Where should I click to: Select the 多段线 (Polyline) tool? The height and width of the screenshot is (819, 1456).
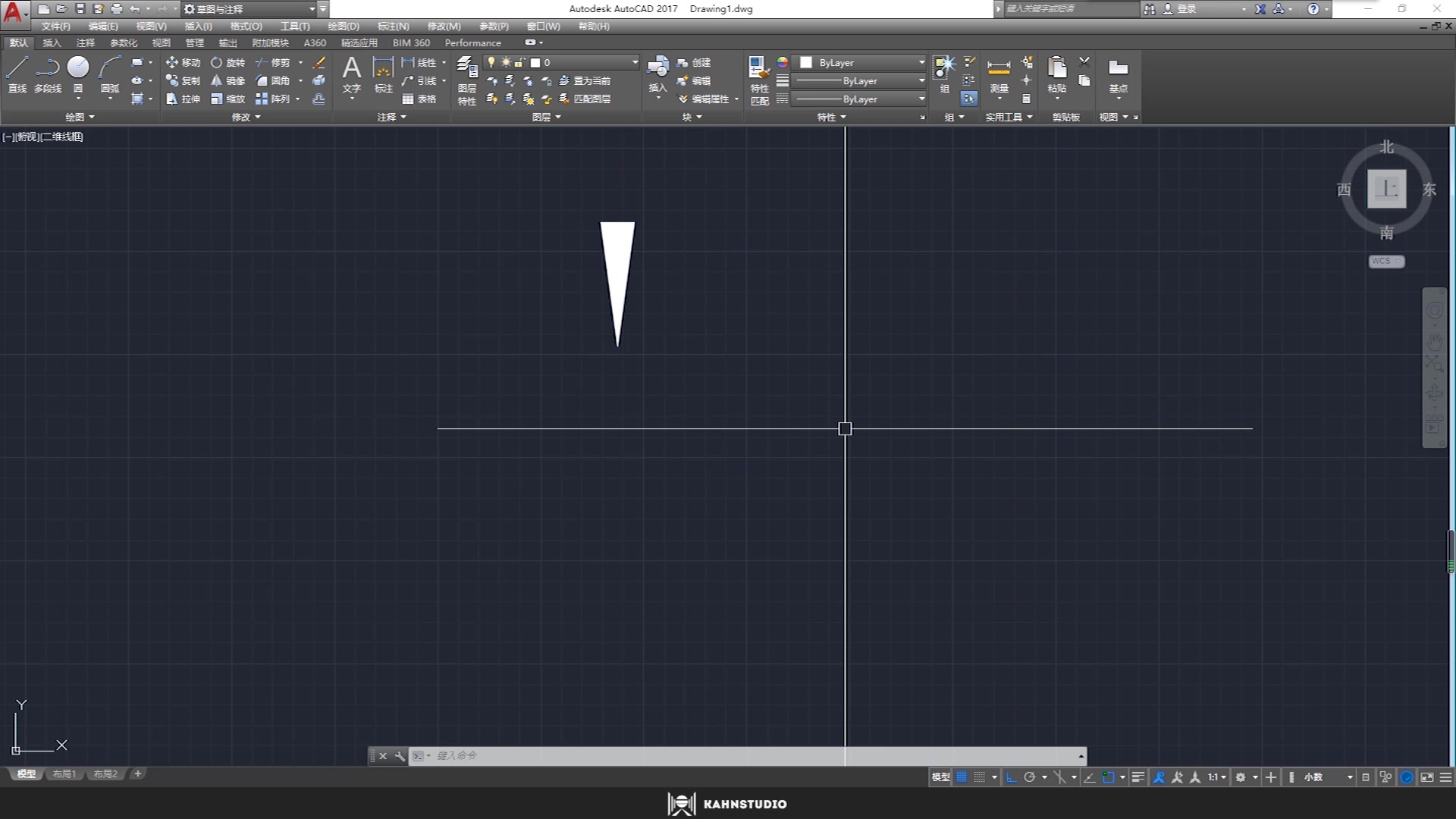point(47,74)
